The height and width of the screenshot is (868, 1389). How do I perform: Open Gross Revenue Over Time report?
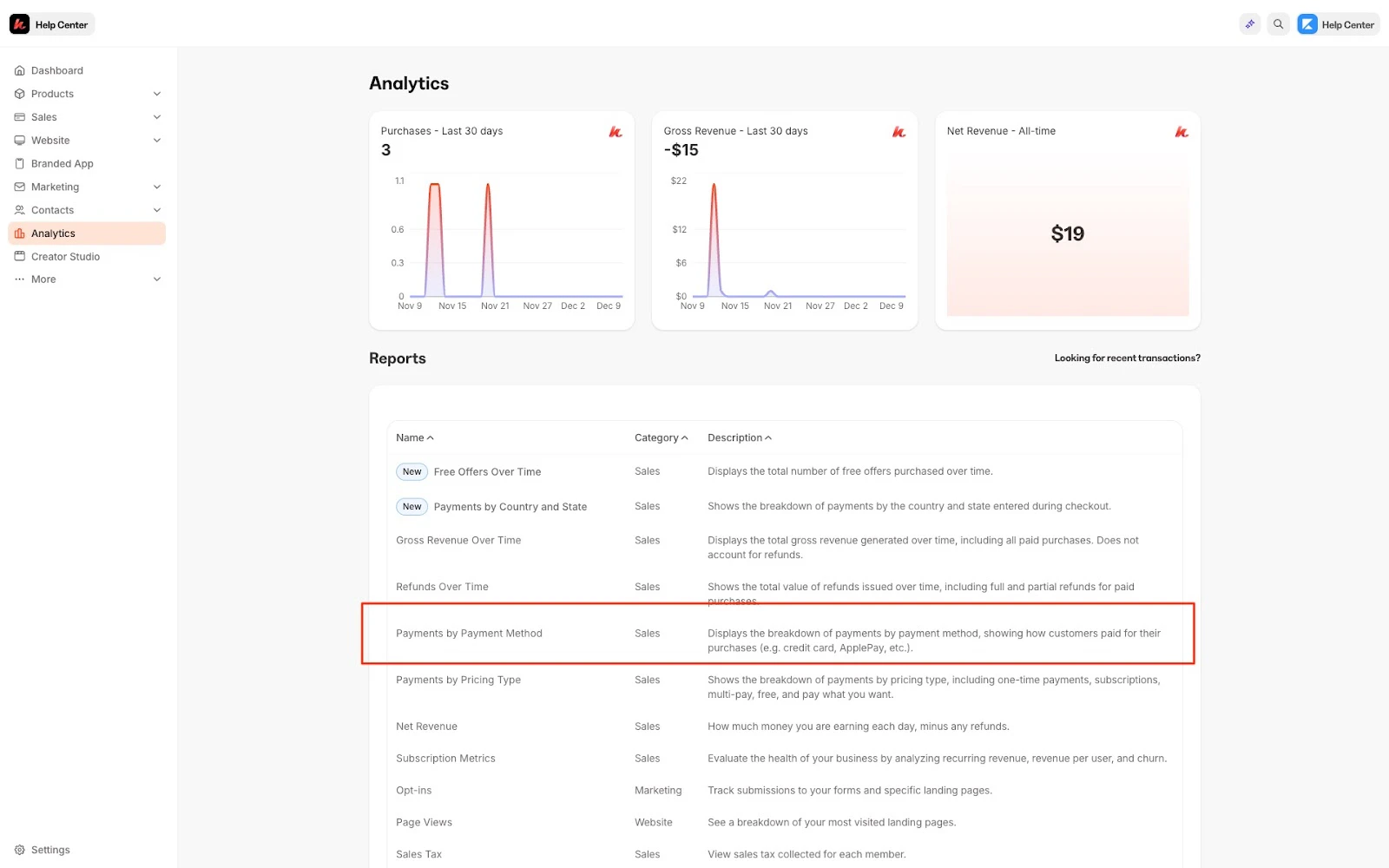(x=458, y=540)
